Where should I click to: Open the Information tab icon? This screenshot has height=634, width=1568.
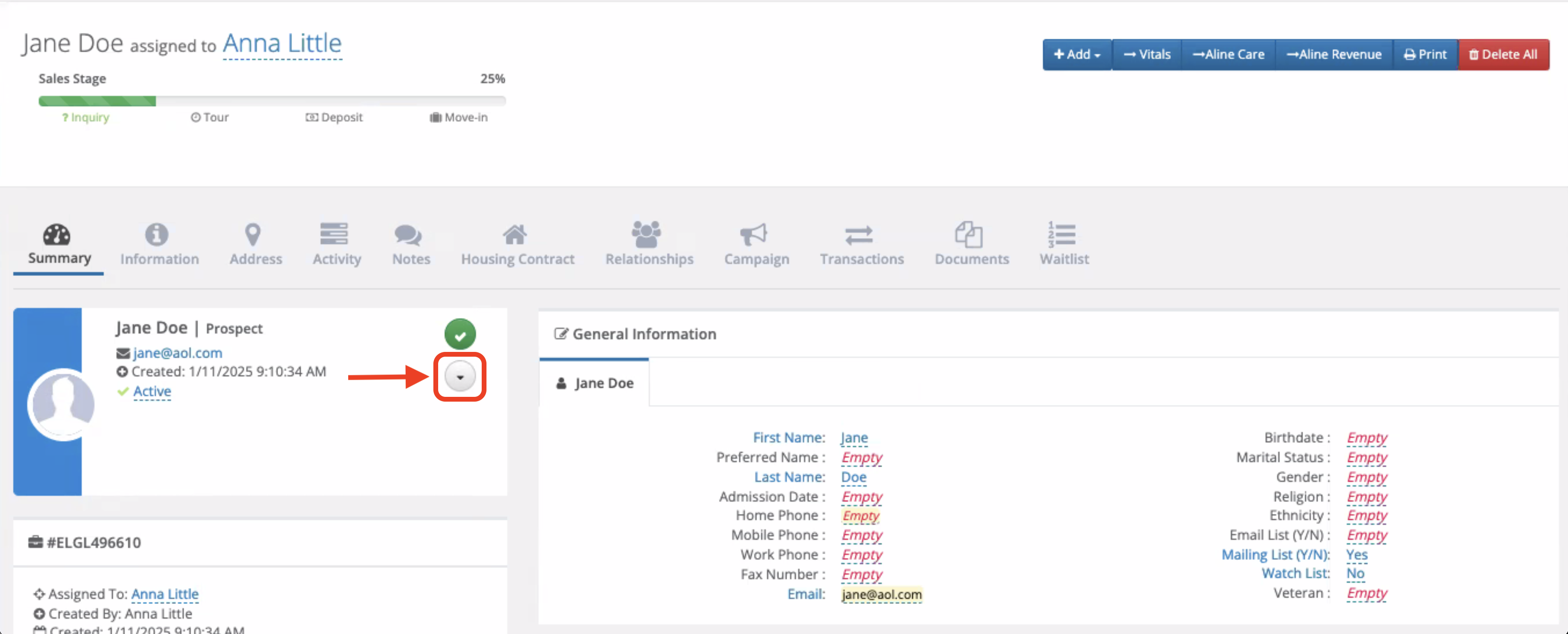(x=156, y=234)
